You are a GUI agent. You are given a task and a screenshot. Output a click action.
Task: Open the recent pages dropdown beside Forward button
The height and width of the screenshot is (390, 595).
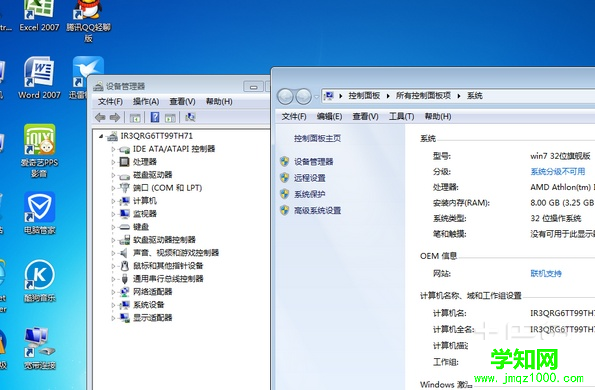[x=316, y=97]
